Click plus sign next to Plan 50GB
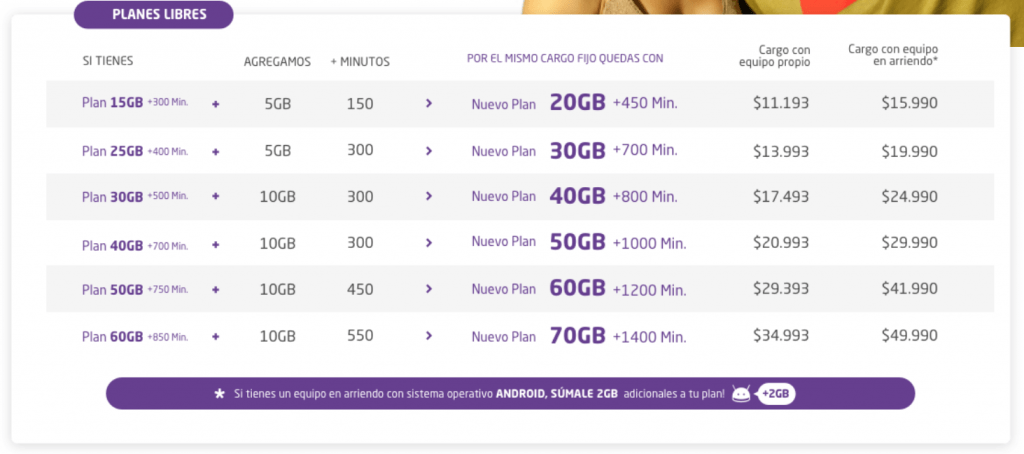 pyautogui.click(x=216, y=289)
